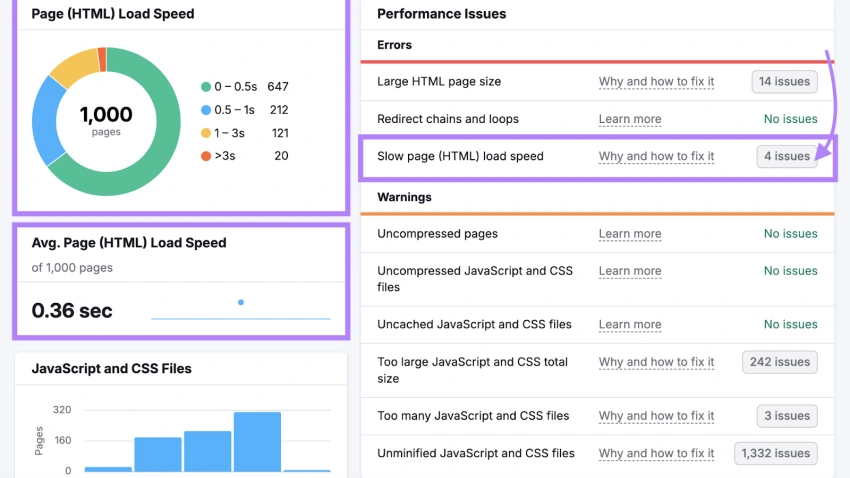
Task: Open the 4 issues button for slow load speed
Action: pos(786,157)
